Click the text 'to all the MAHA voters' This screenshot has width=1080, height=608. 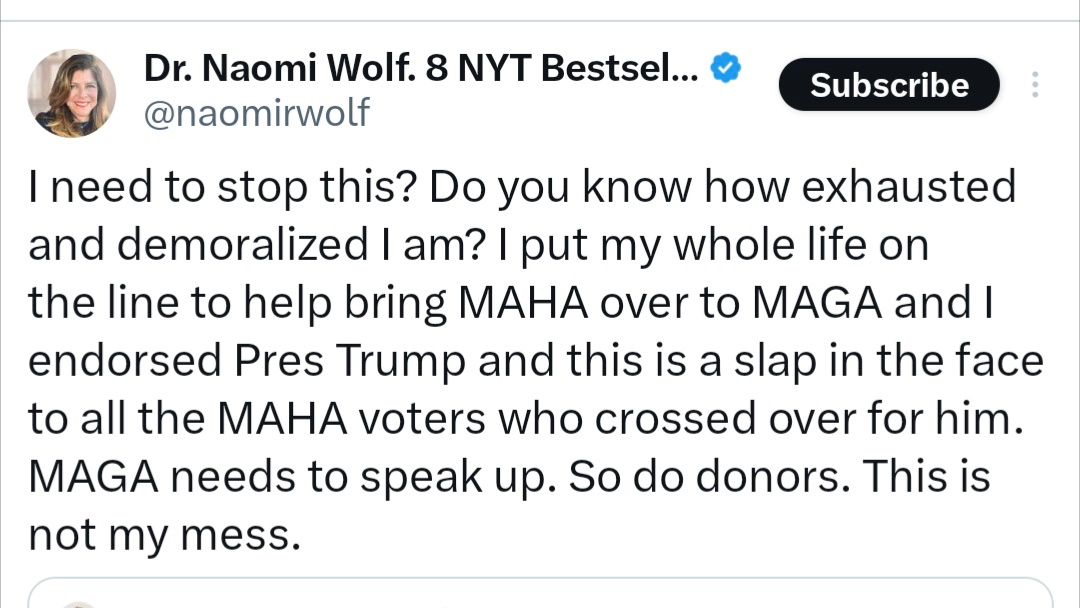click(x=232, y=419)
